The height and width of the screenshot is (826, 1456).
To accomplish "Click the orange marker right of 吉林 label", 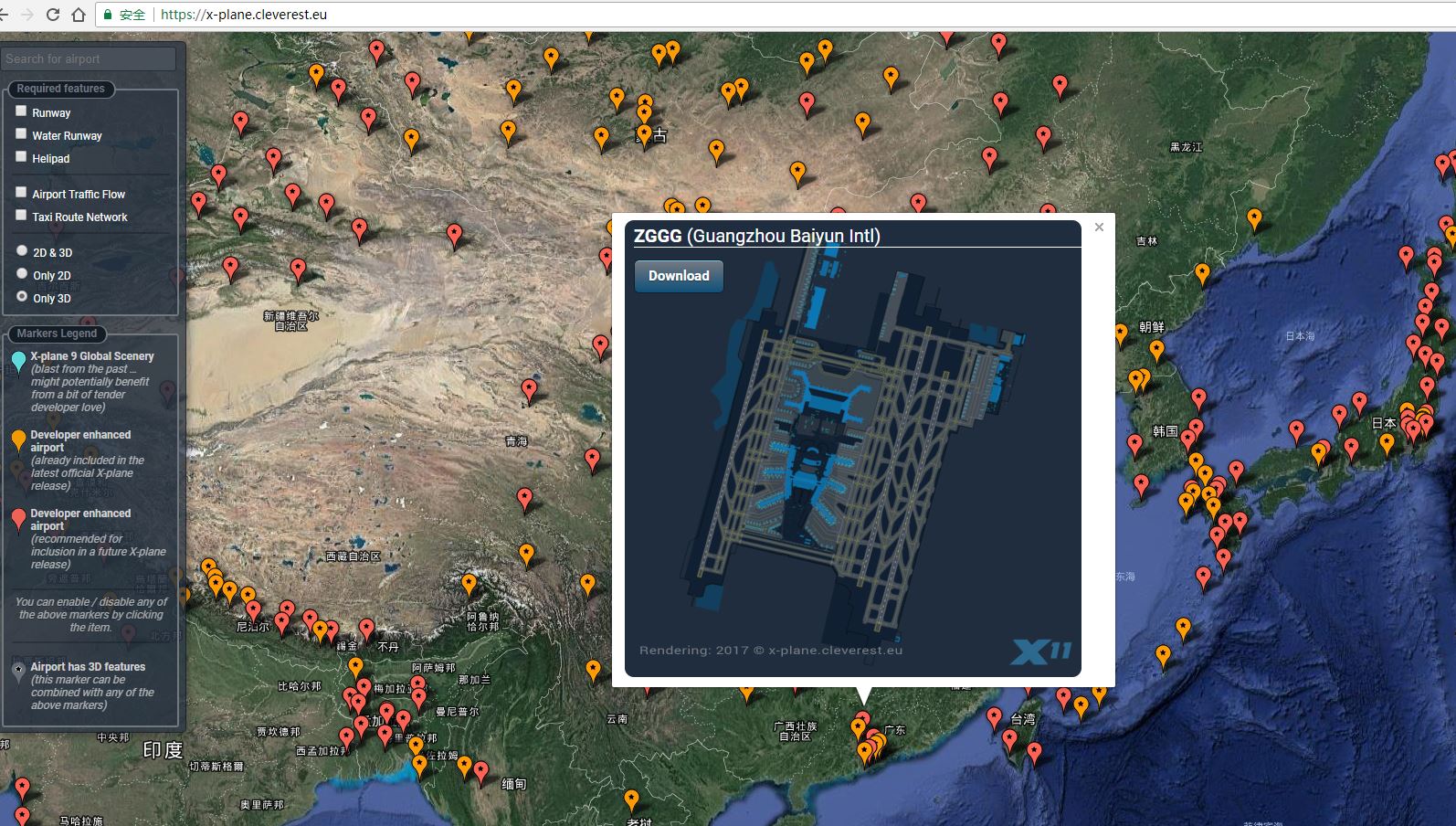I will (x=1203, y=273).
